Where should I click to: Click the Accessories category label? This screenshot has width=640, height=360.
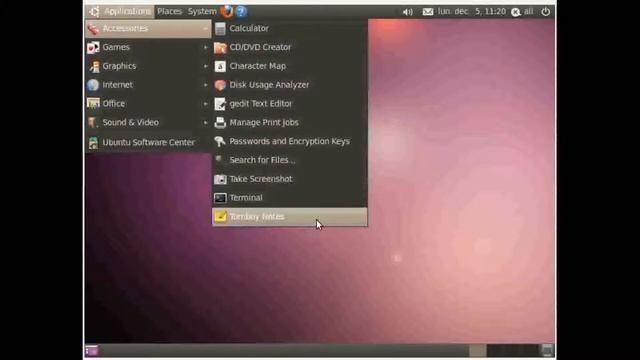click(x=125, y=29)
